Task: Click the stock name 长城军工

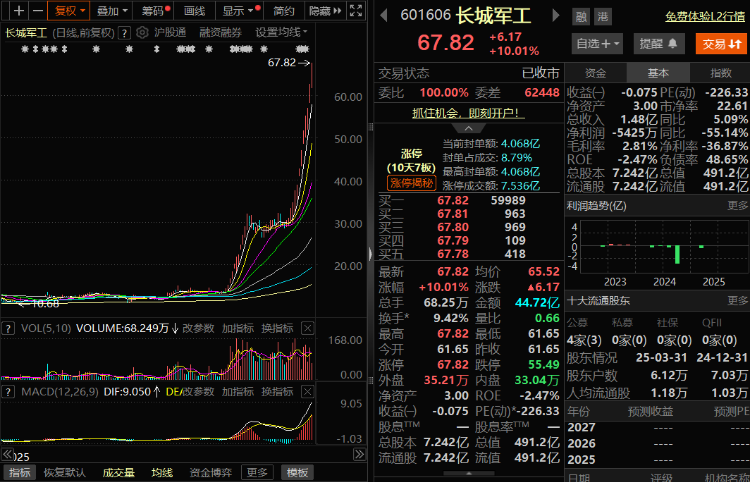Action: point(493,16)
